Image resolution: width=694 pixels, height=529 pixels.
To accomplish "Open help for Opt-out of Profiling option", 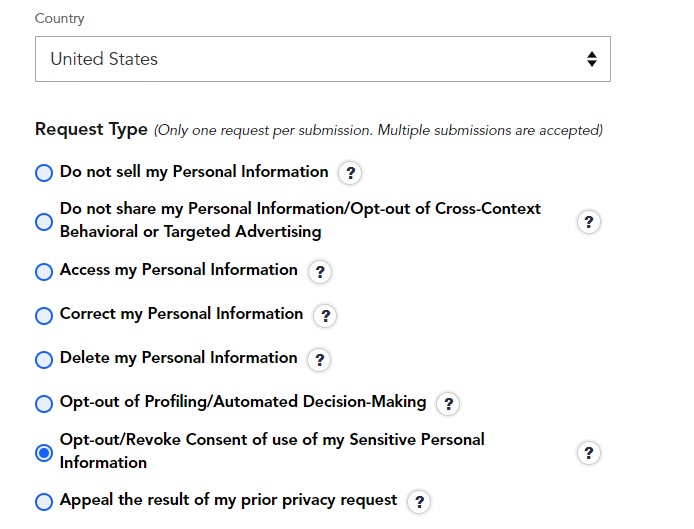I will coord(448,404).
